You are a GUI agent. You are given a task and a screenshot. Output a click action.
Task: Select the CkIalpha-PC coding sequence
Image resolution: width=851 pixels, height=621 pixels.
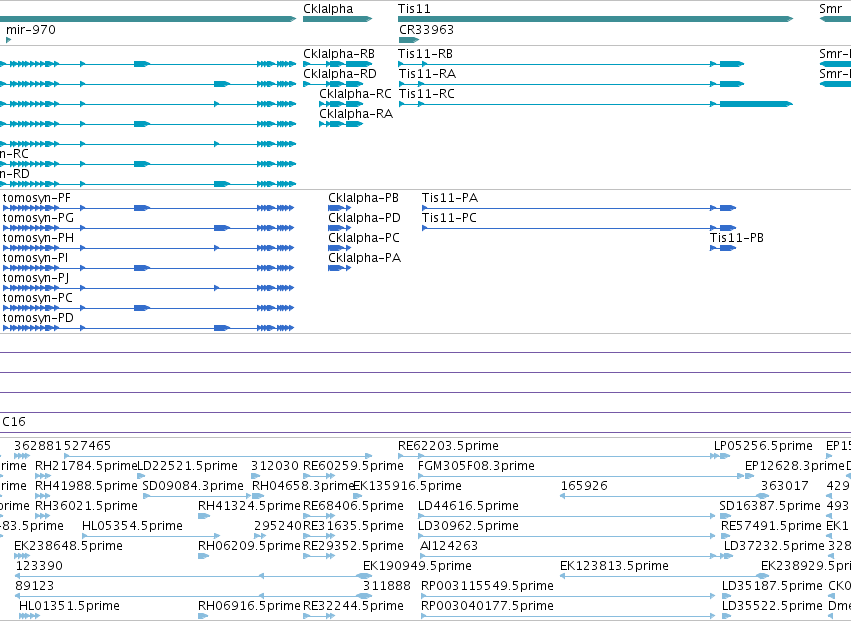coord(339,248)
